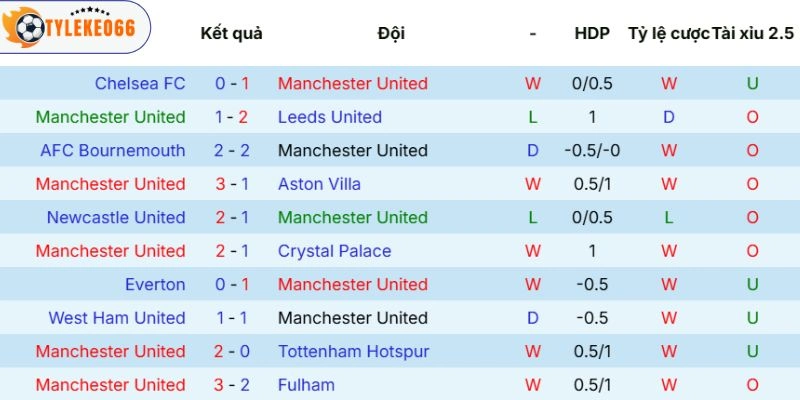Select AFC Bournemouth in the results table
The height and width of the screenshot is (400, 800).
[x=112, y=151]
